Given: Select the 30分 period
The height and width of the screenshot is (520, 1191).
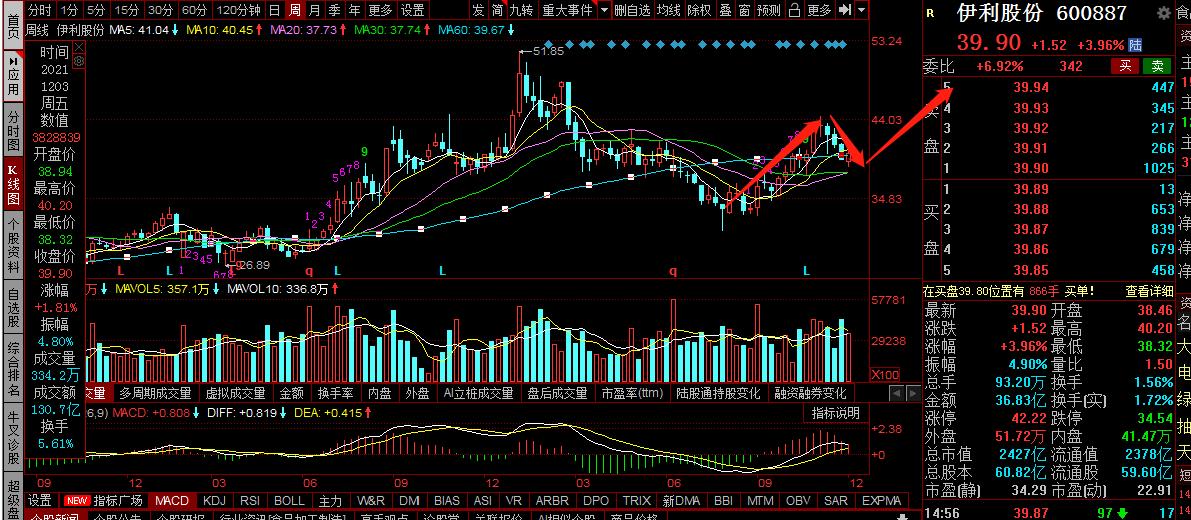Looking at the screenshot, I should tap(160, 10).
